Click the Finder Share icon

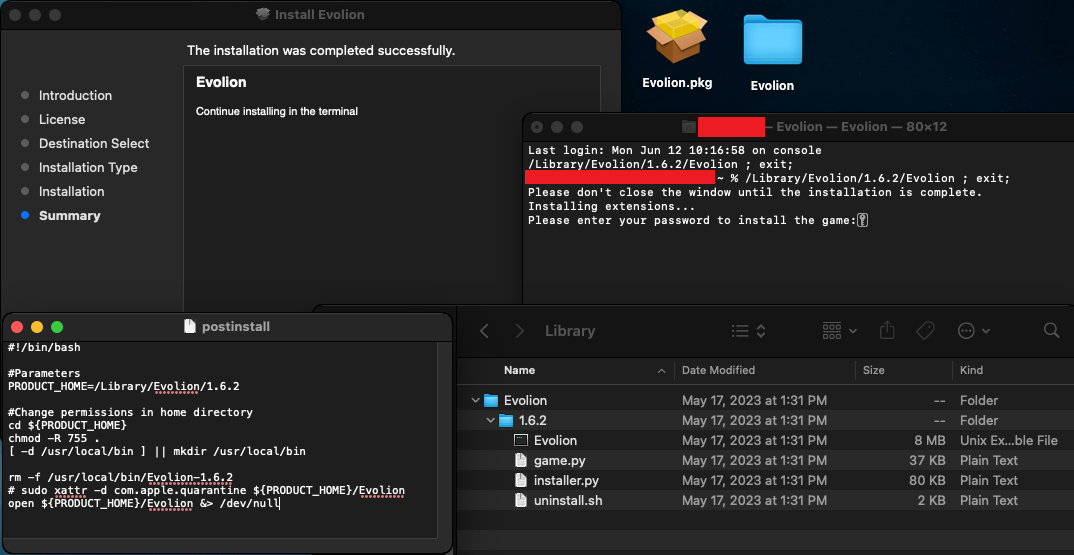[887, 330]
